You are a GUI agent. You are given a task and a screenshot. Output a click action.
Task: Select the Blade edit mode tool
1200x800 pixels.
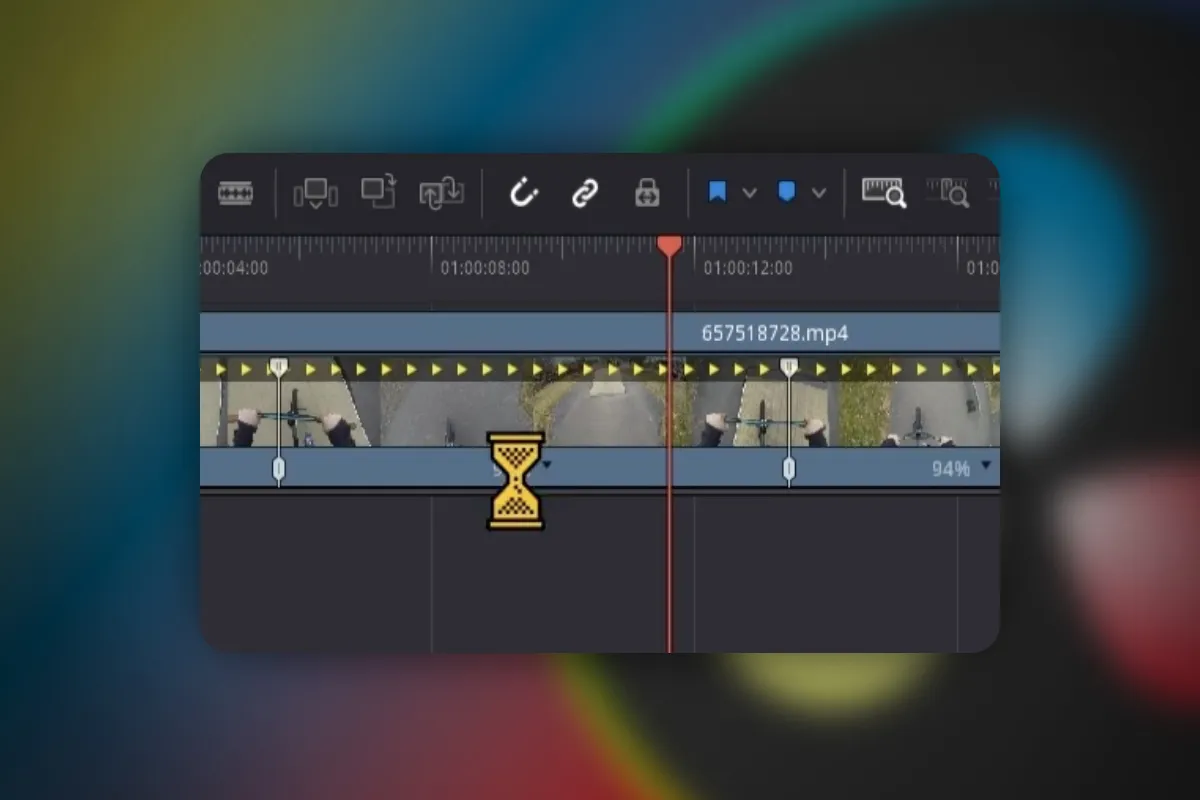tap(235, 193)
